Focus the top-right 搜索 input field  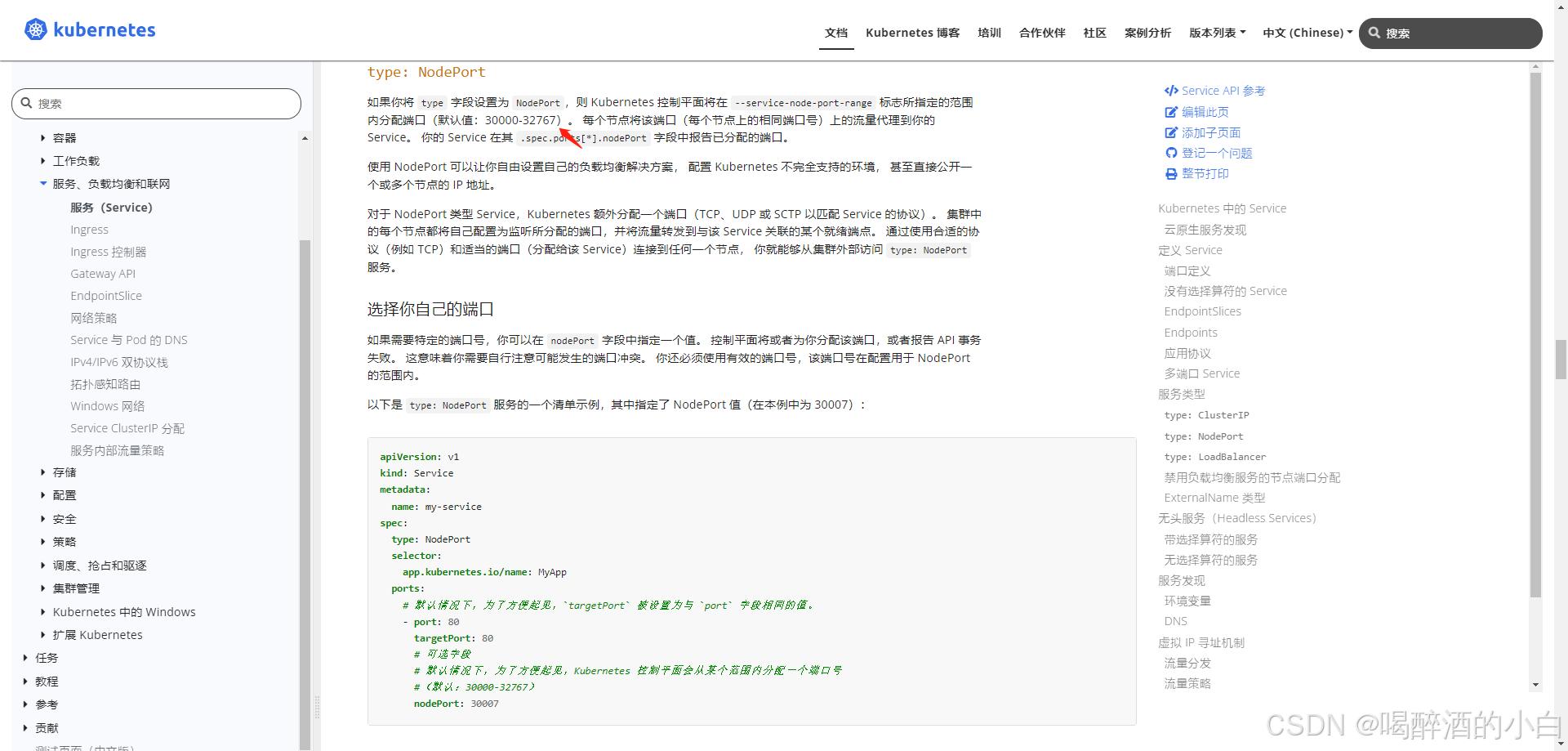click(1450, 34)
